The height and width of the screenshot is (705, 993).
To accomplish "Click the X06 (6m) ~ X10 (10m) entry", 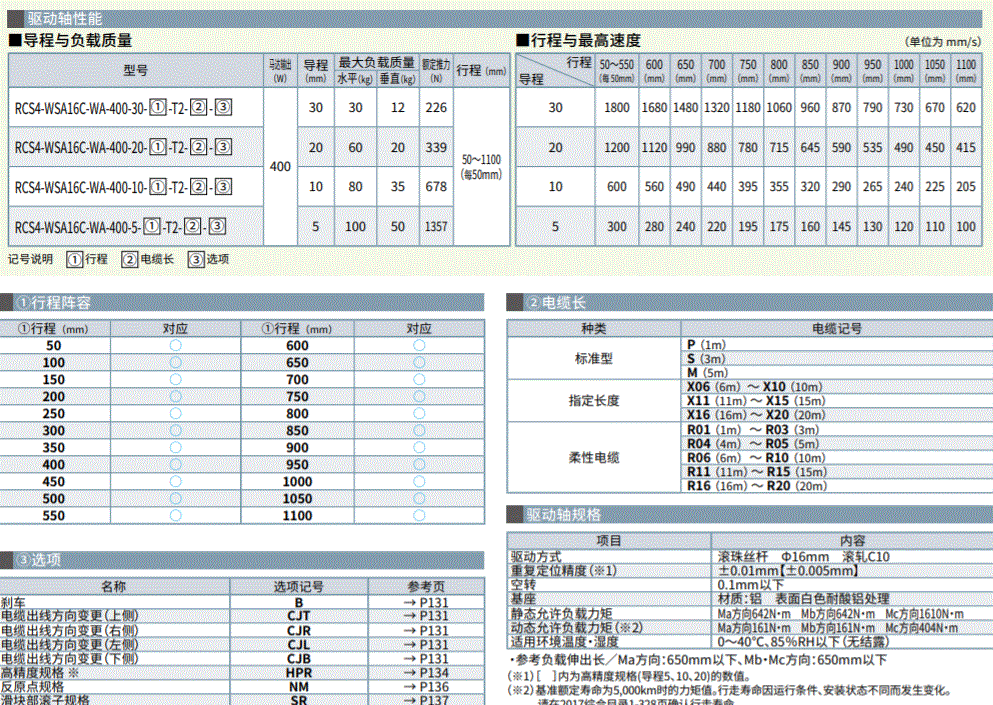I will [x=755, y=386].
